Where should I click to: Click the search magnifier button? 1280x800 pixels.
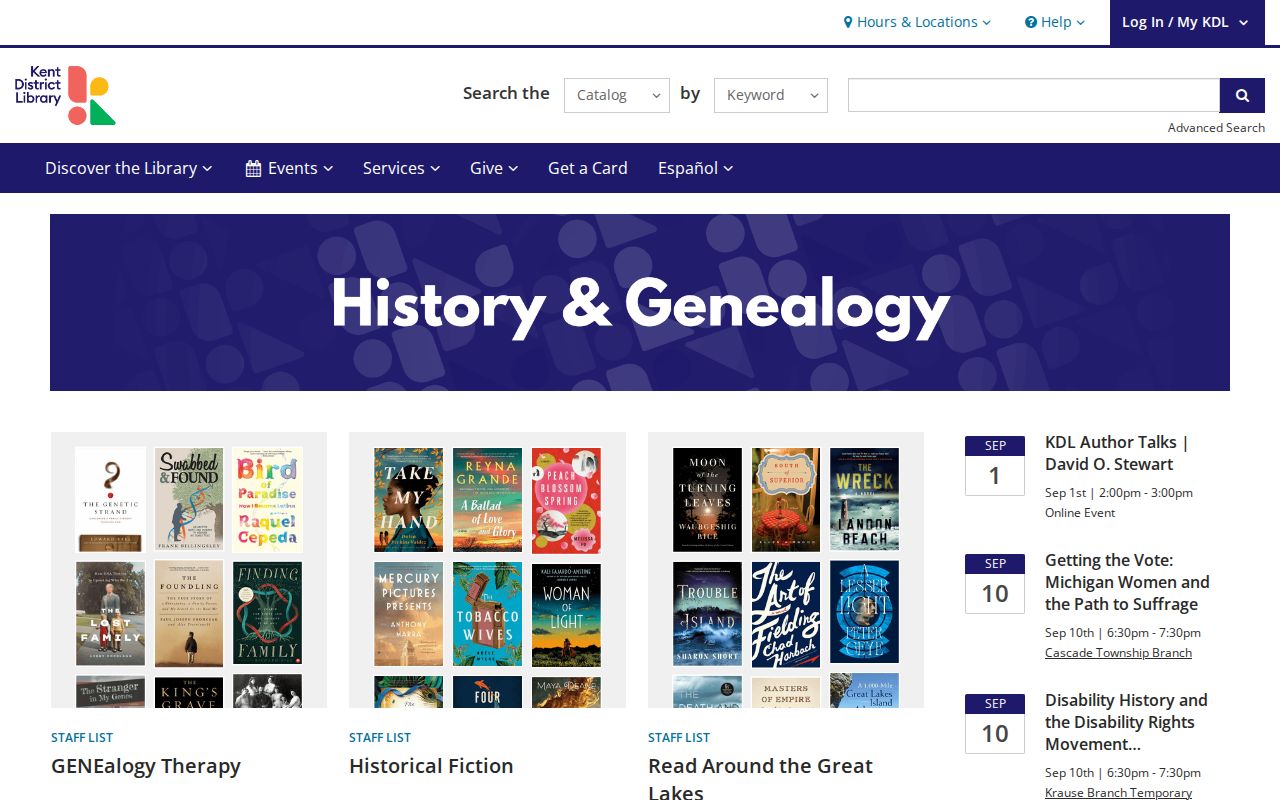coord(1242,95)
